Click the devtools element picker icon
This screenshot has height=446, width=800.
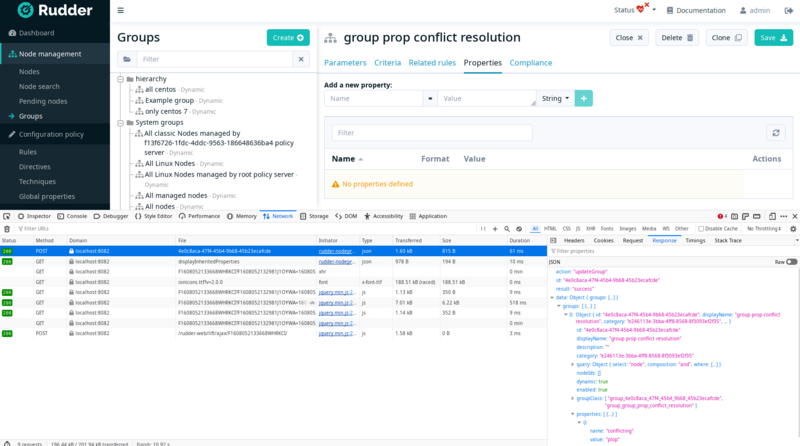click(x=7, y=216)
